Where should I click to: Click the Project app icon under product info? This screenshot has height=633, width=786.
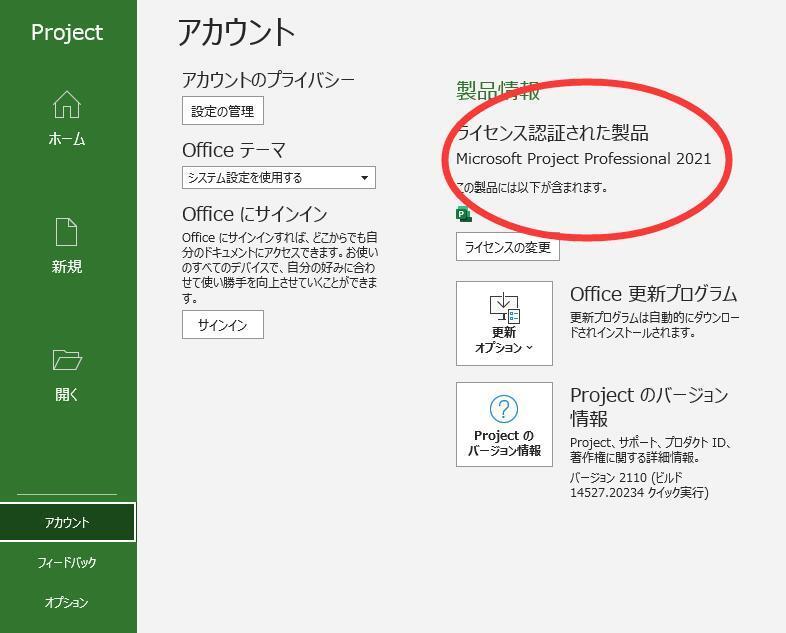click(464, 214)
